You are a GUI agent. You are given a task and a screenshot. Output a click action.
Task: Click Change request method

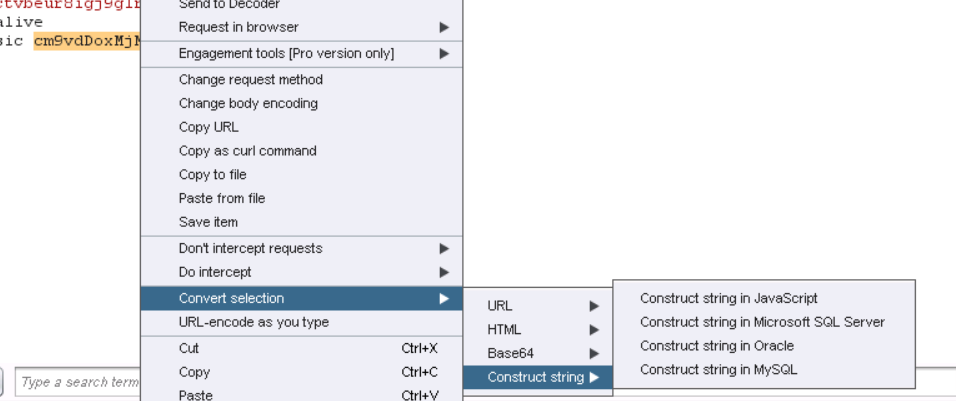click(250, 80)
